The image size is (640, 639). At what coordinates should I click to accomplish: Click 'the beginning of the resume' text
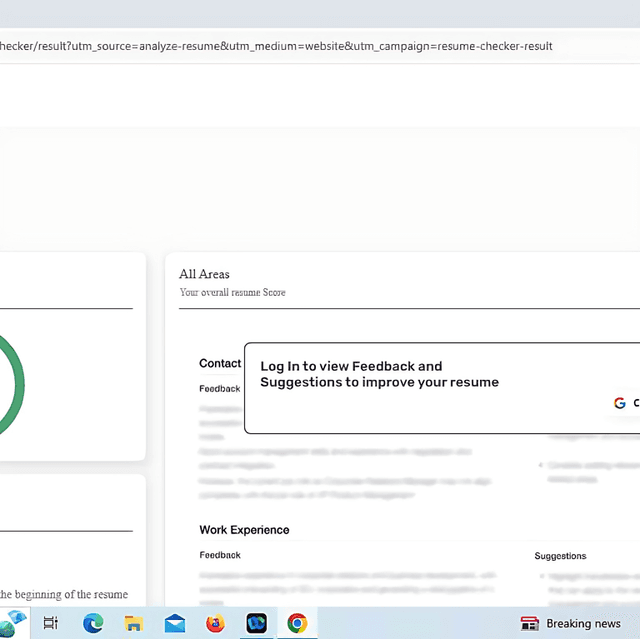pos(64,594)
